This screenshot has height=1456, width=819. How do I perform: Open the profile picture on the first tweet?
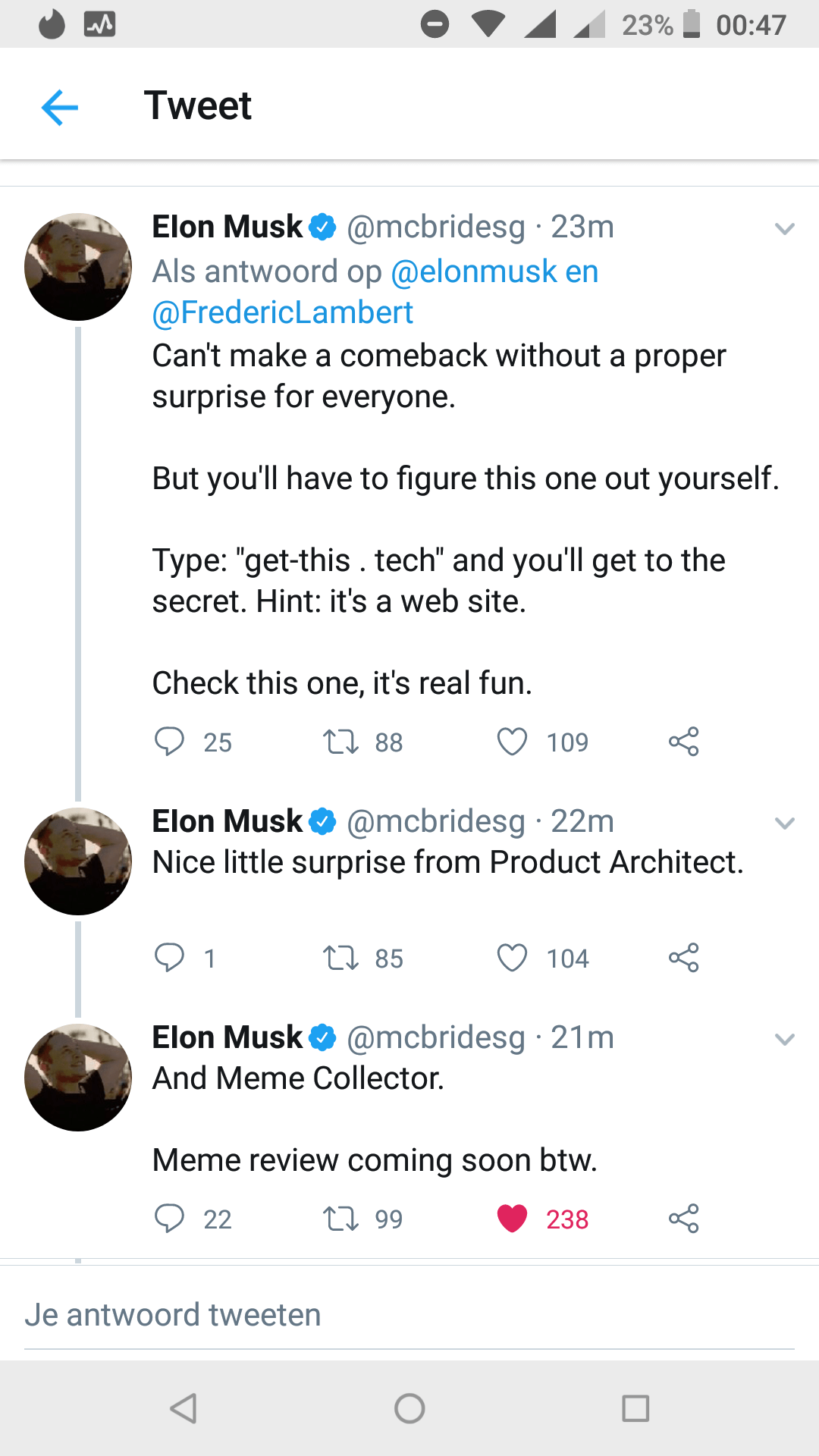(x=78, y=267)
